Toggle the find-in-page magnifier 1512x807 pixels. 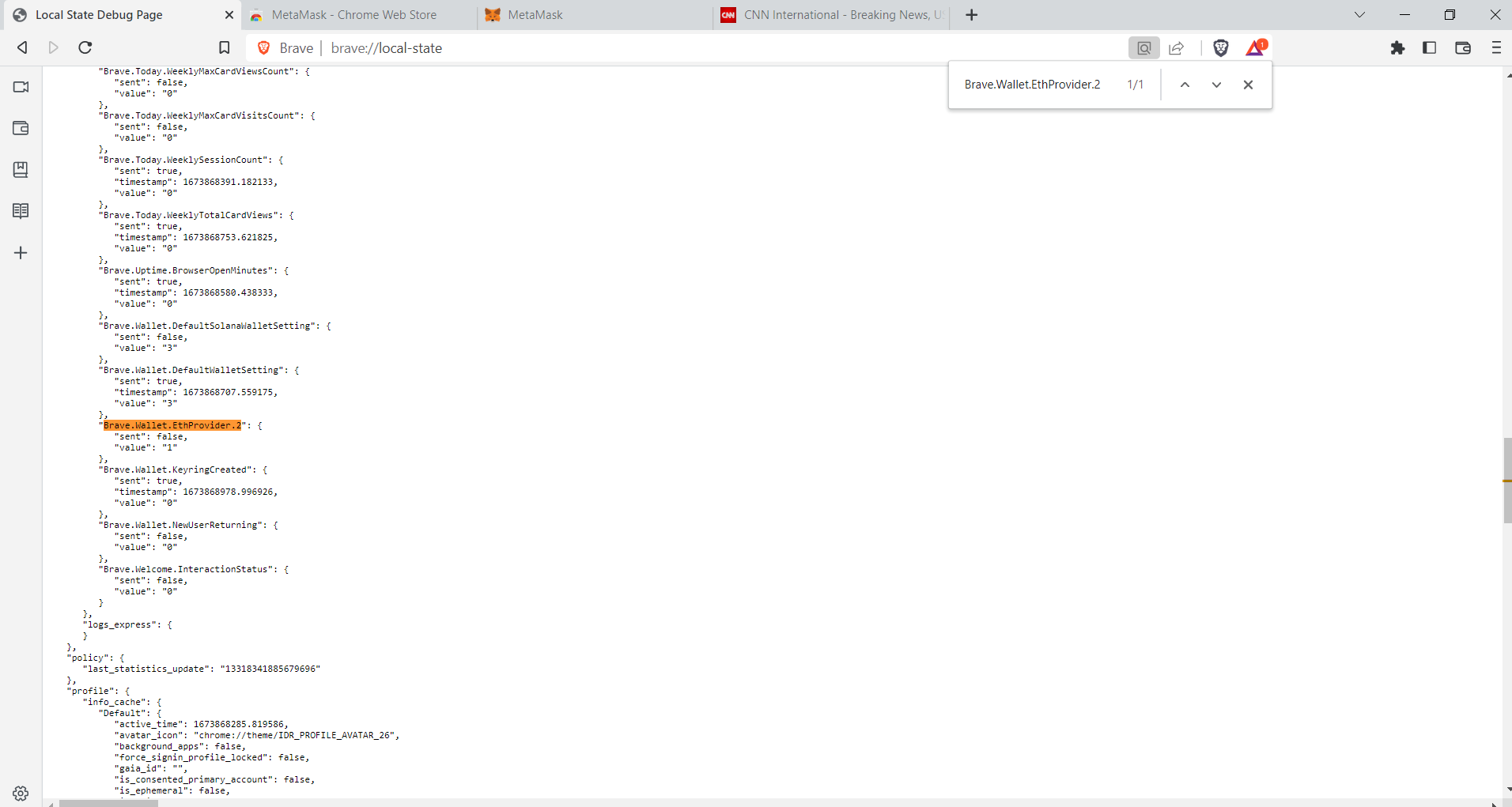pos(1143,47)
